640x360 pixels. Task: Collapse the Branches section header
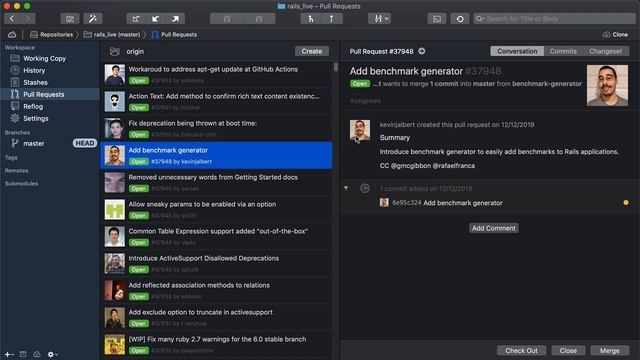click(x=17, y=132)
